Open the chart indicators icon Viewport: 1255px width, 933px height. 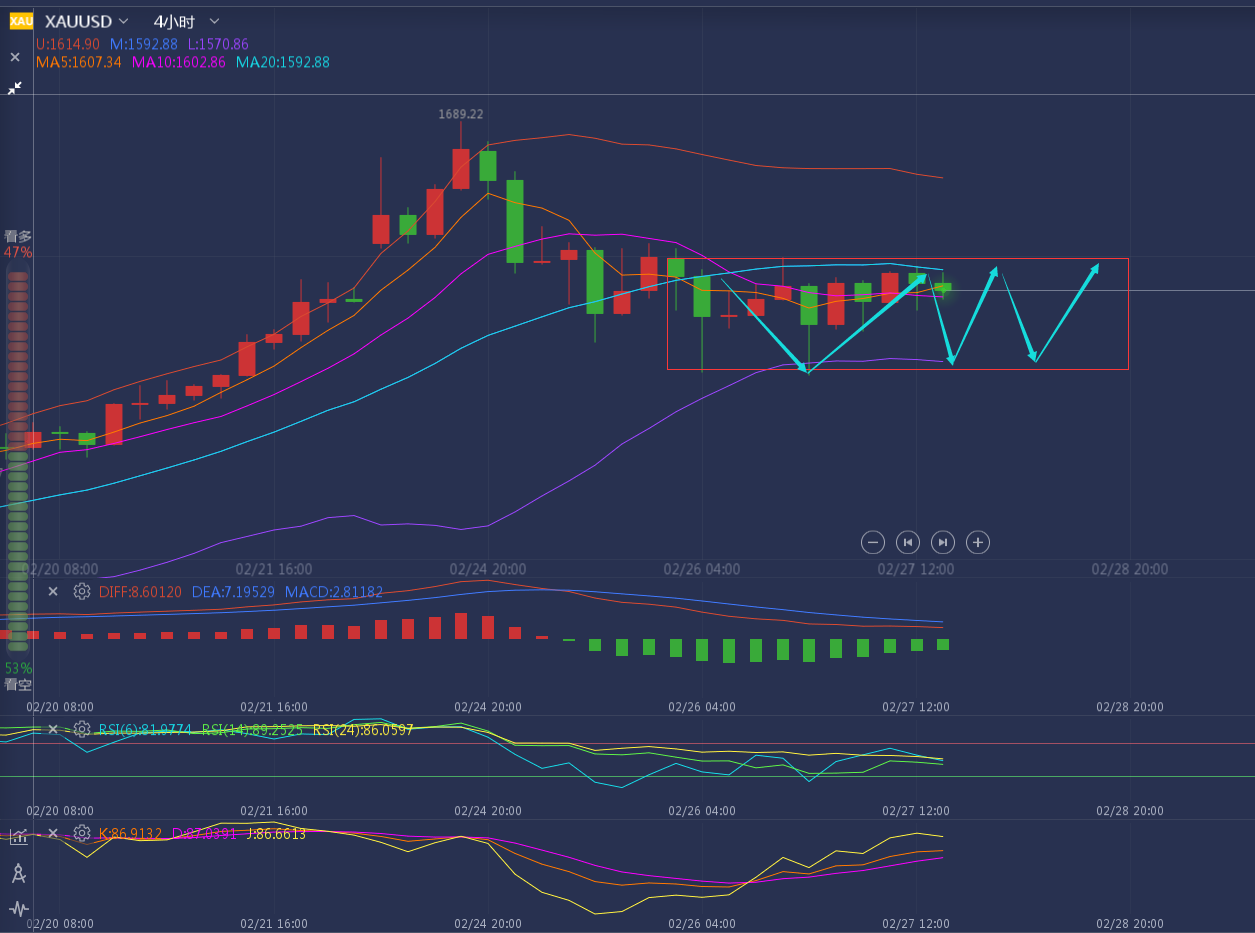tap(18, 836)
